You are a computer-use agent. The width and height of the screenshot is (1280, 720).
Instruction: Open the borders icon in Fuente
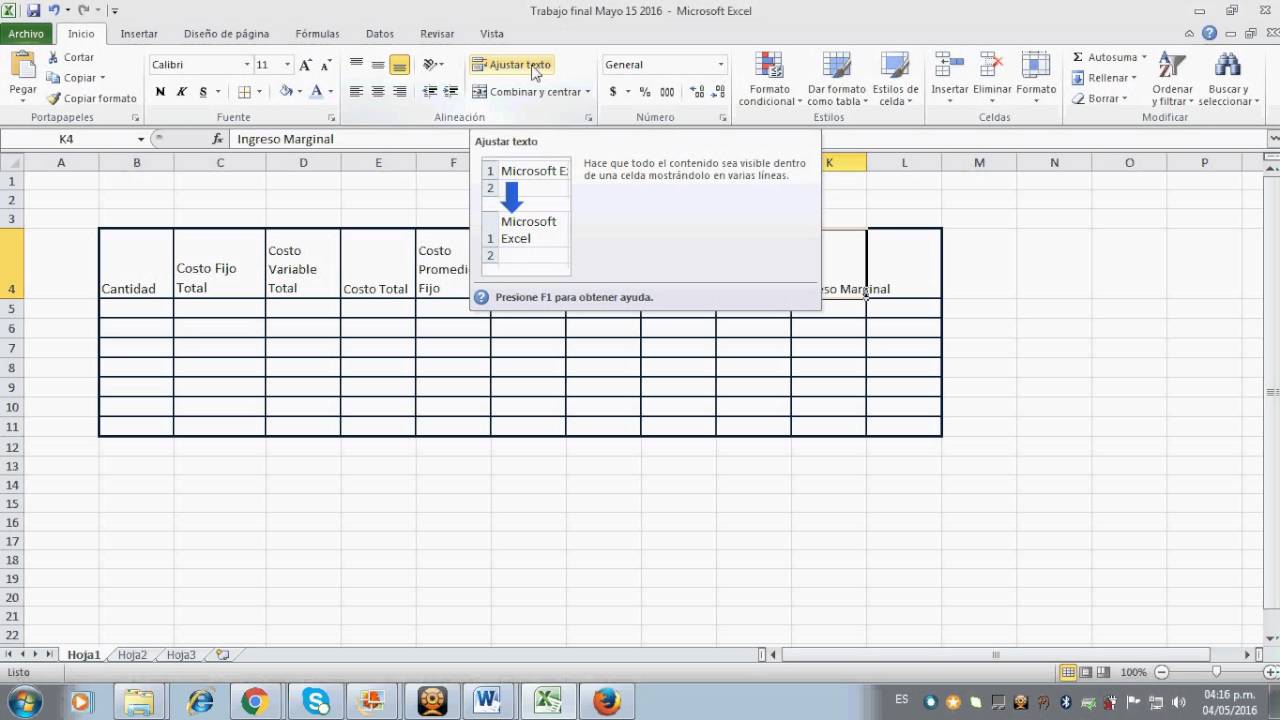244,92
